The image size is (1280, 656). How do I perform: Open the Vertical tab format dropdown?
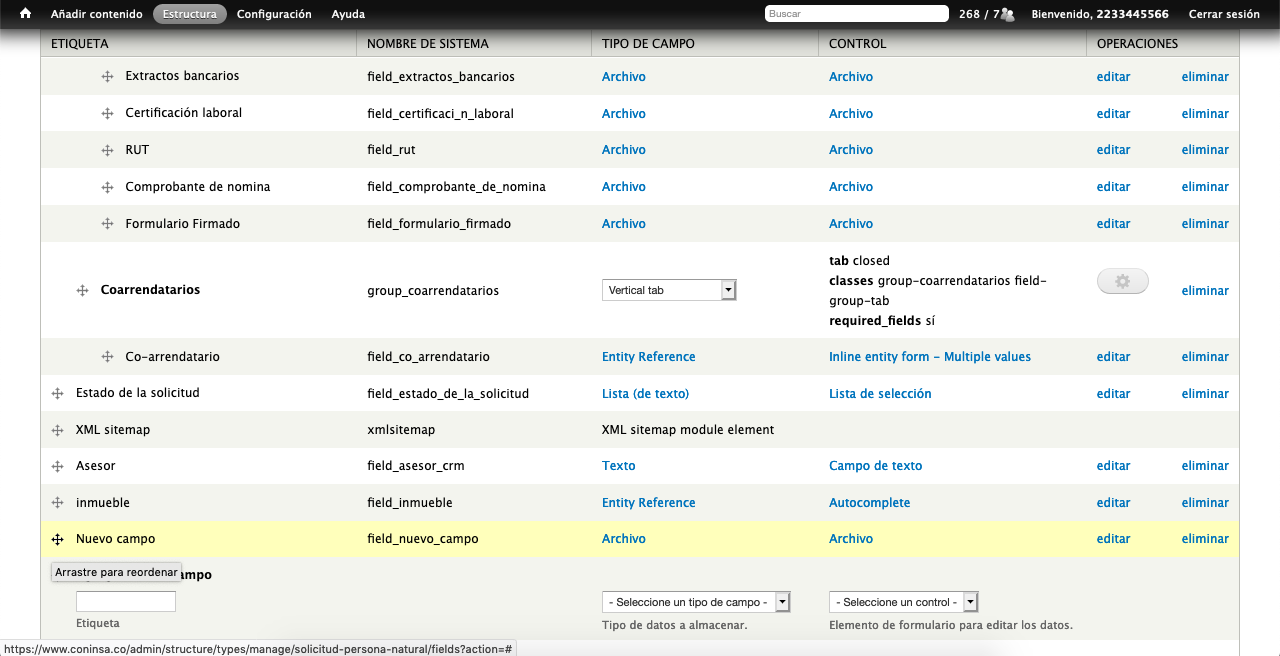669,290
